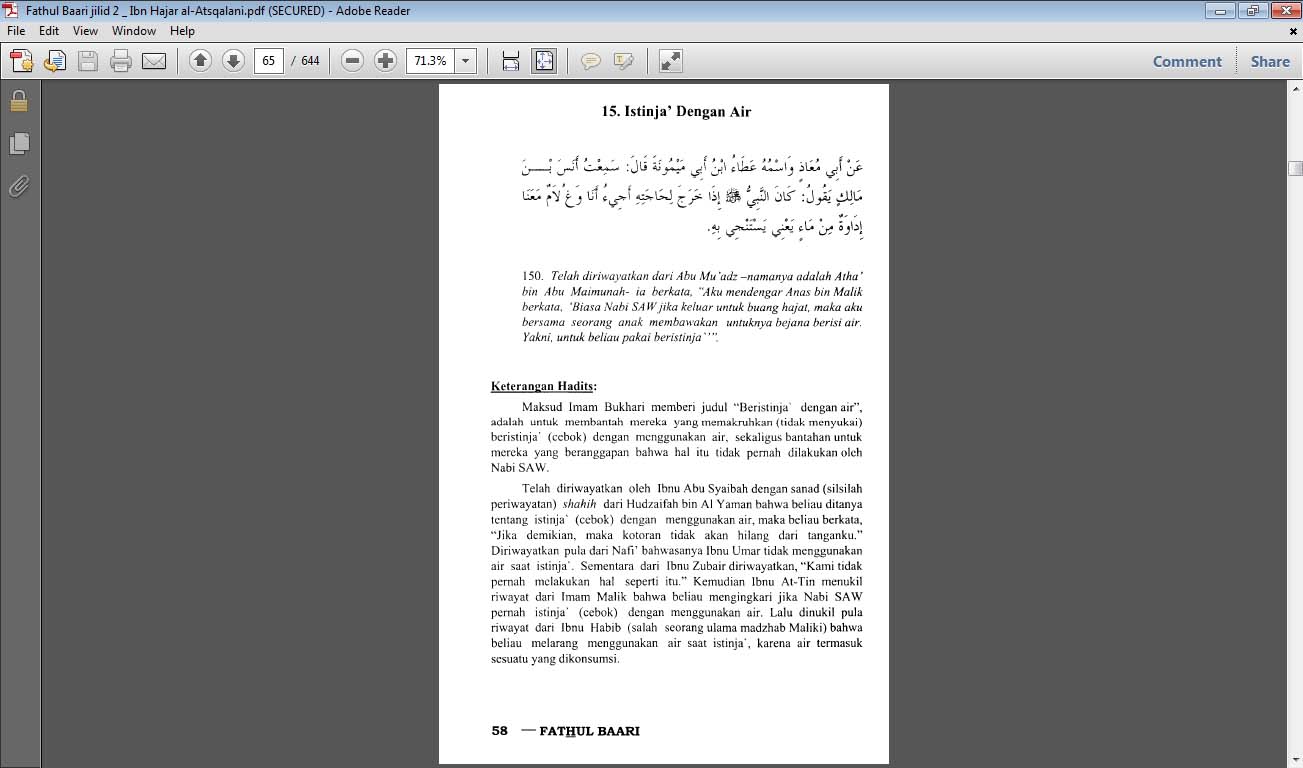Open the text highlight annotation tool
1303x768 pixels.
pos(622,61)
